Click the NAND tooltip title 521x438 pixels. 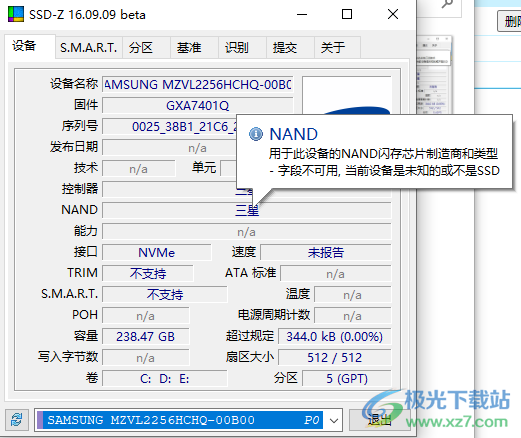coord(293,134)
